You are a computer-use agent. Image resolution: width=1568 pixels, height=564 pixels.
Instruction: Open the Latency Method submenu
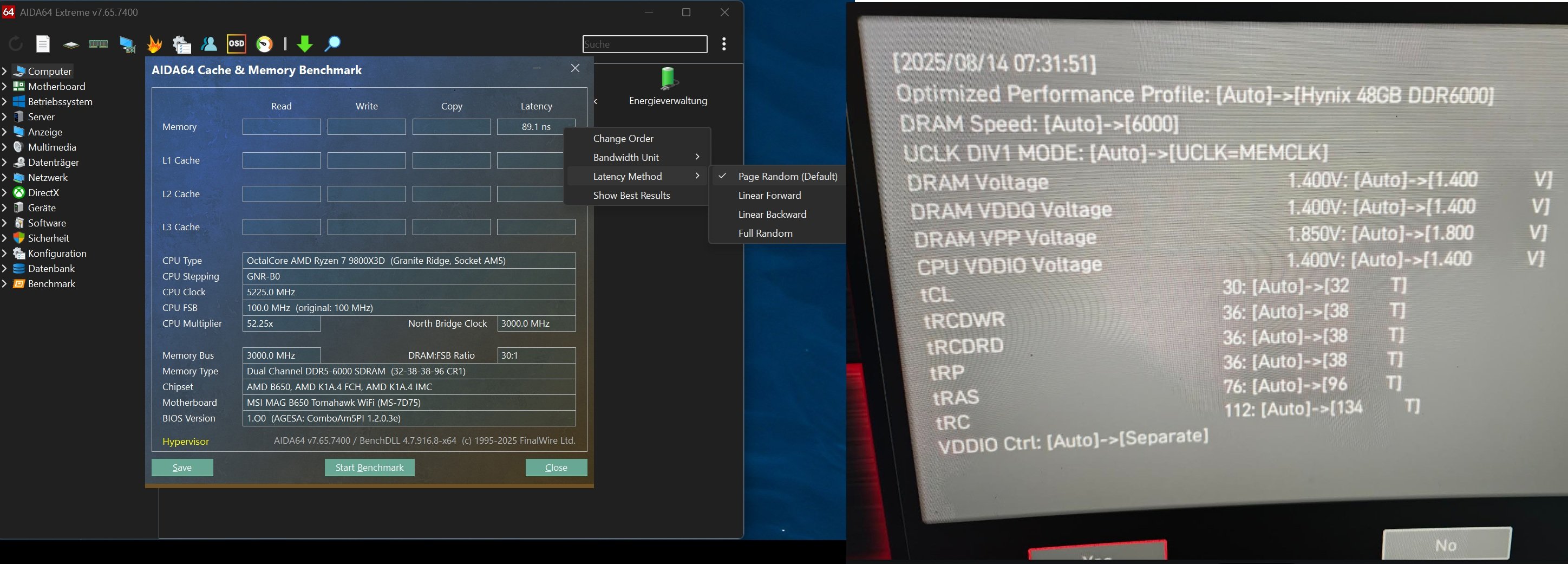tap(637, 176)
